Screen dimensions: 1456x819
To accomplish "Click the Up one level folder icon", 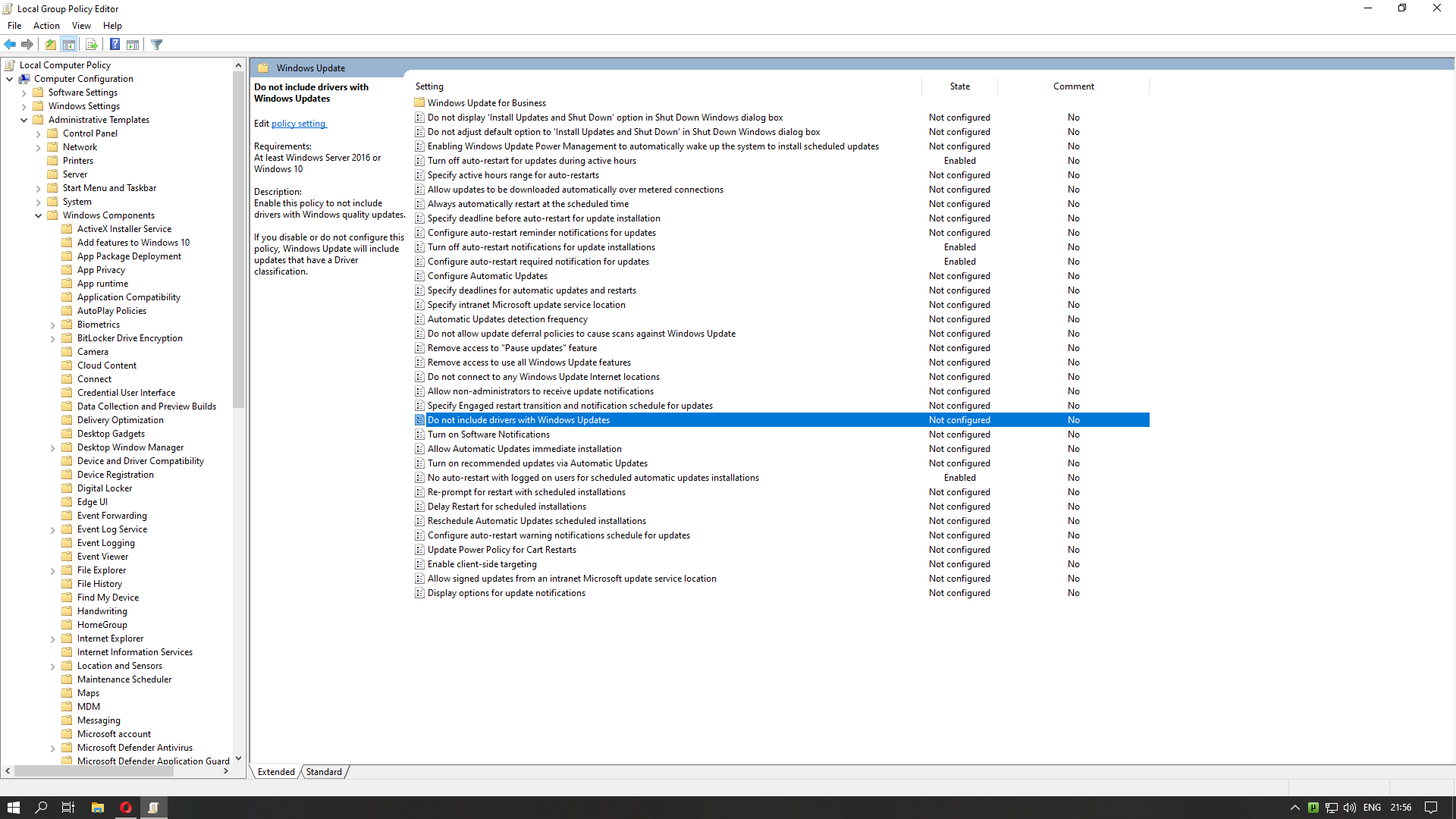I will tap(50, 45).
